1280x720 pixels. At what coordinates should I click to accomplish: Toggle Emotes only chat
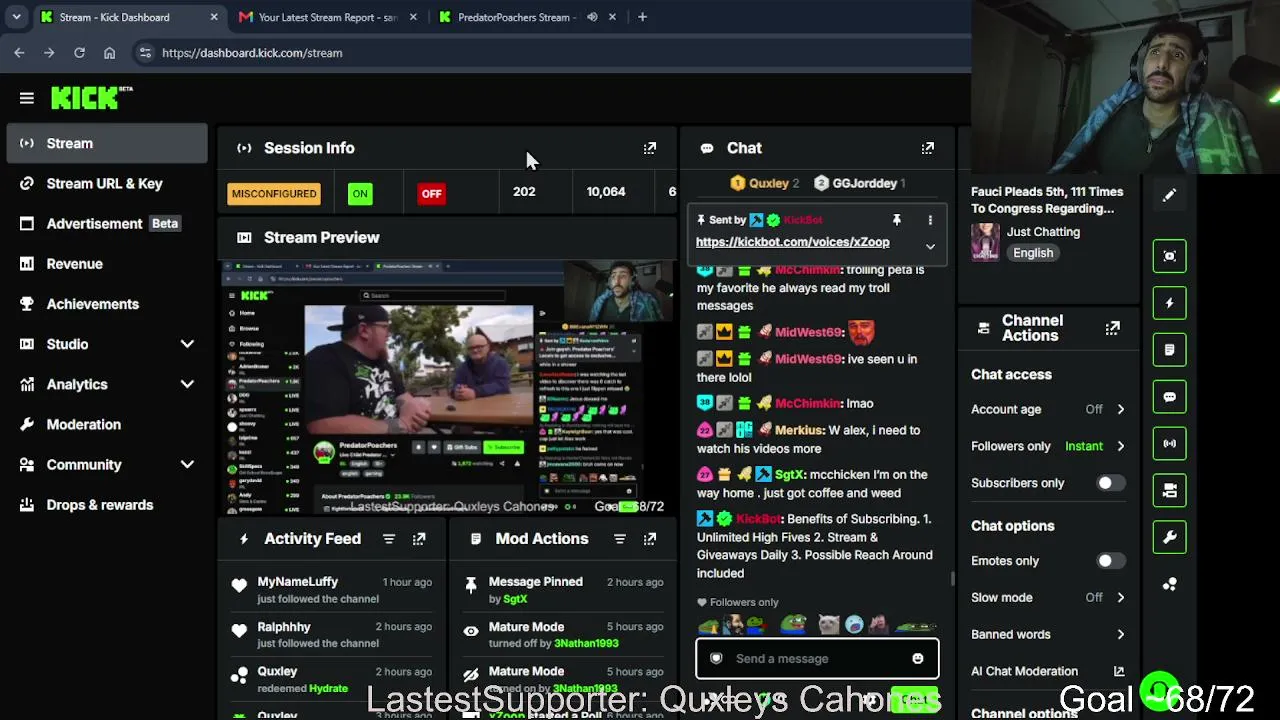(1110, 561)
